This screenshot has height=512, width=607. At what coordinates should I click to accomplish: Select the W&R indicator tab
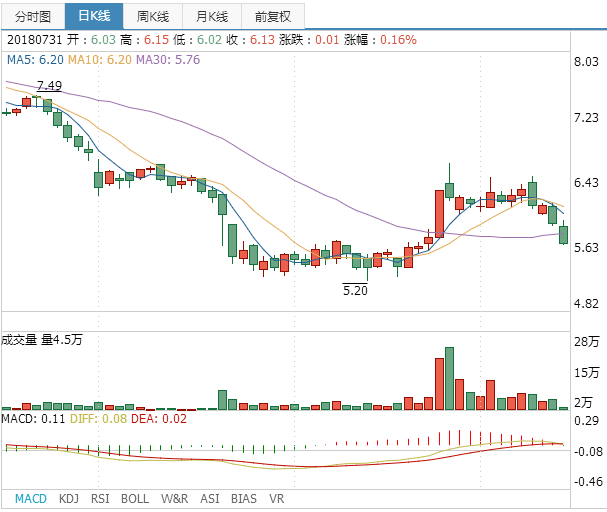pyautogui.click(x=174, y=497)
